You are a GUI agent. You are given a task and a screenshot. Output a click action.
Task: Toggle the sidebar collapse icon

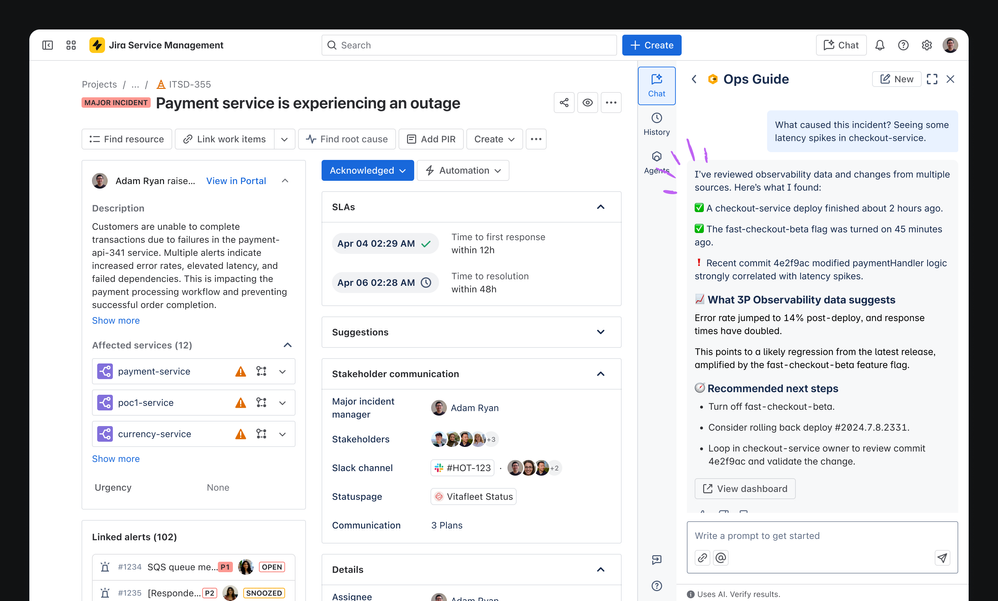pyautogui.click(x=48, y=45)
